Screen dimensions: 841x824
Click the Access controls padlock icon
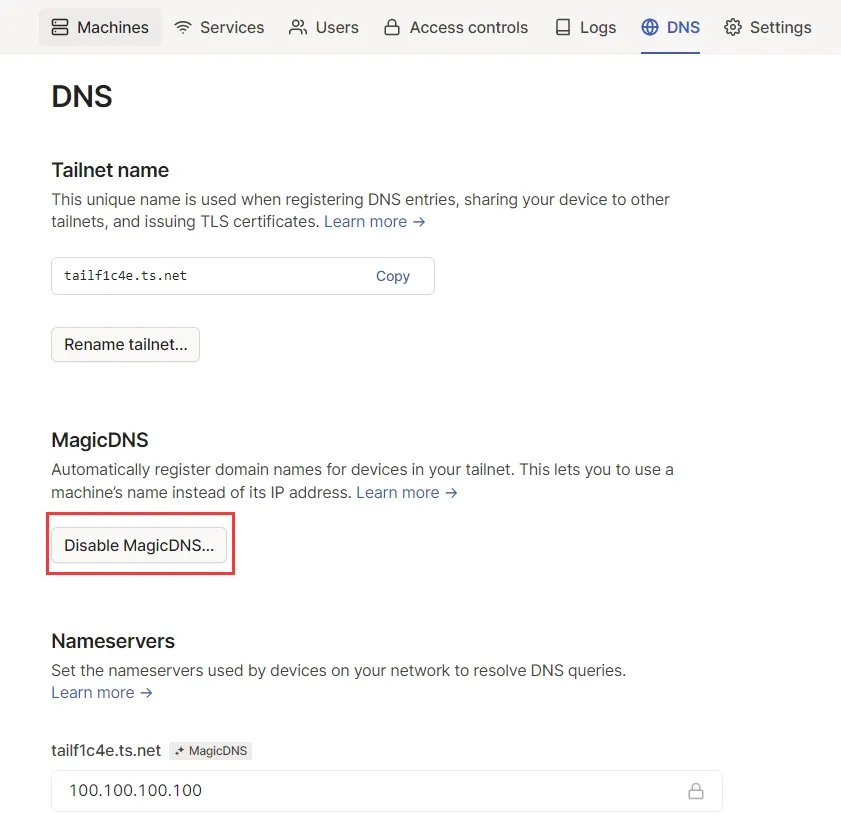392,27
